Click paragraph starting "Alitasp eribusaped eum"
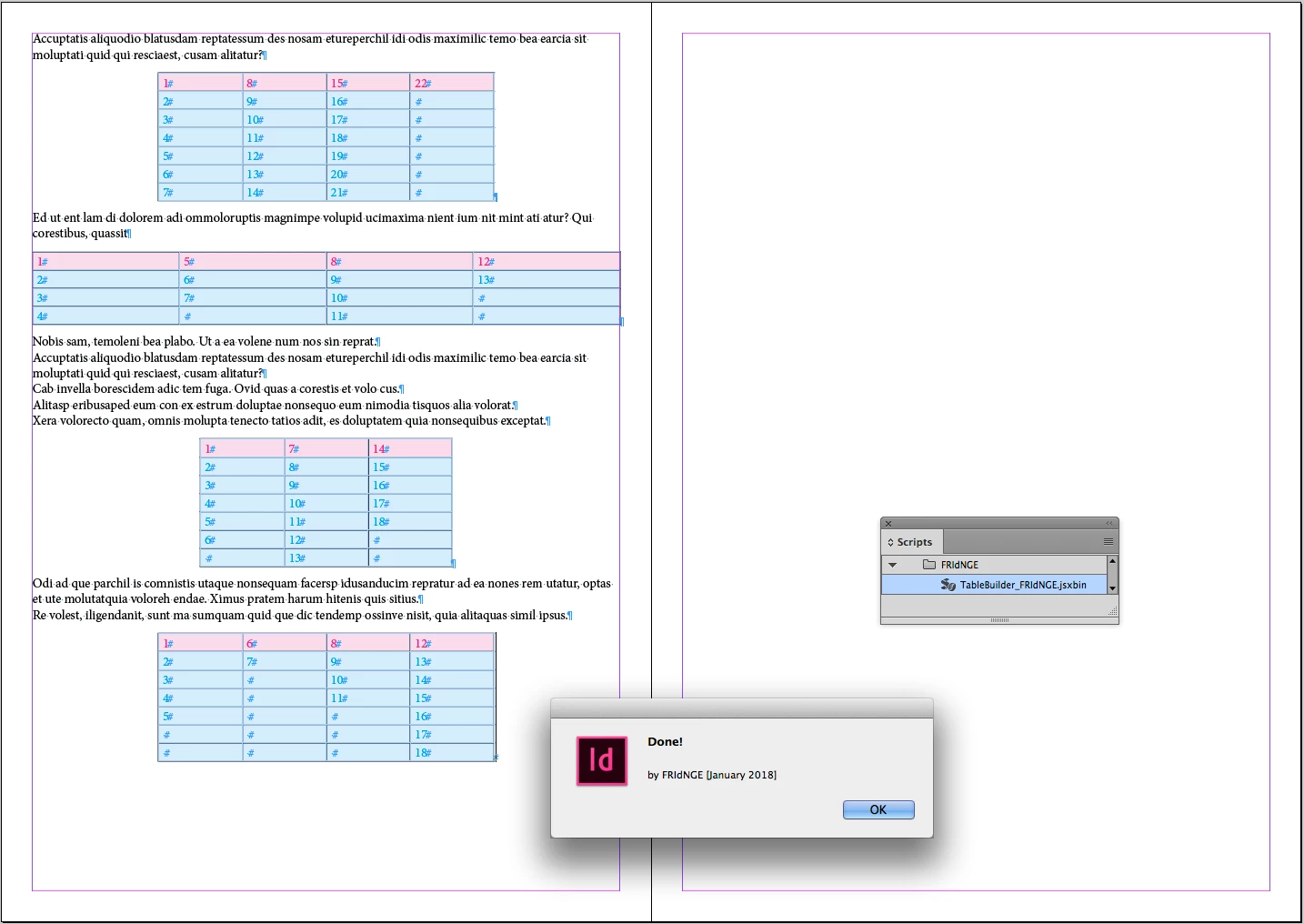Screen dimensions: 1304x924 point(275,405)
